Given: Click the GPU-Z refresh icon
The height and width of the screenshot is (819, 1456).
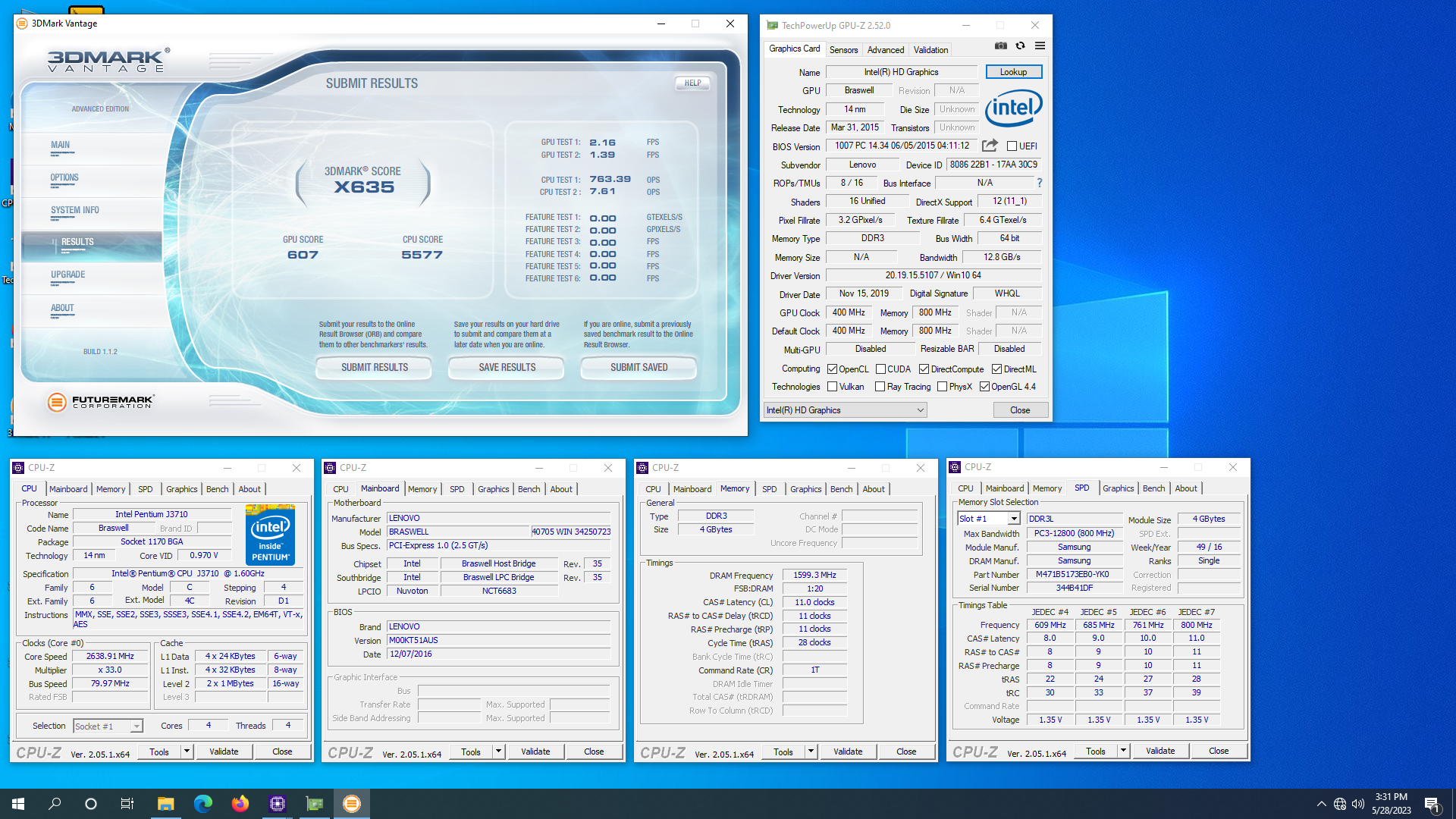Looking at the screenshot, I should 1021,46.
